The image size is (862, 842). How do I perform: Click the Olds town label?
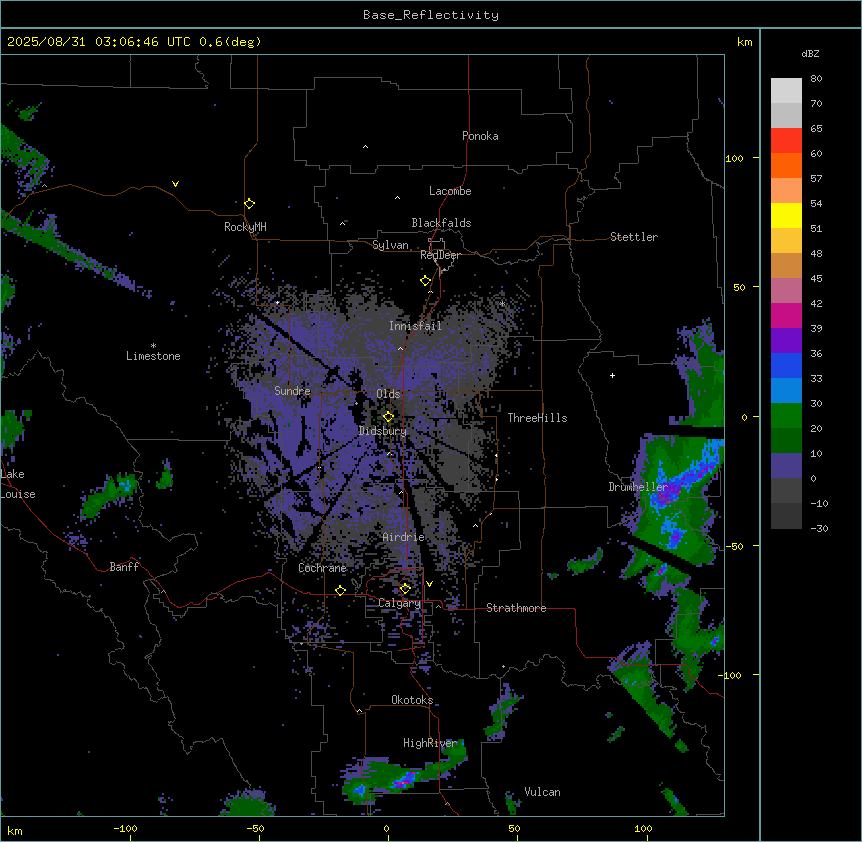click(x=388, y=394)
